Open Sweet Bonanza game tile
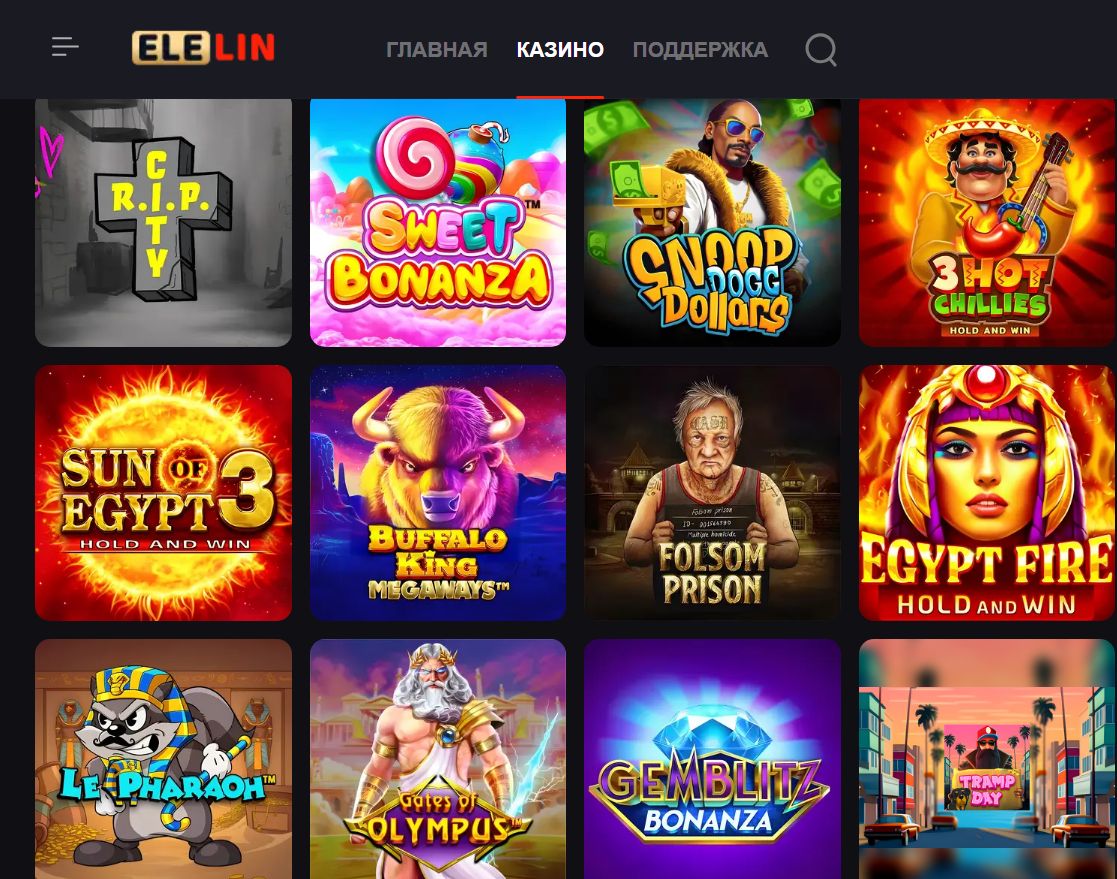The width and height of the screenshot is (1117, 879). (438, 222)
